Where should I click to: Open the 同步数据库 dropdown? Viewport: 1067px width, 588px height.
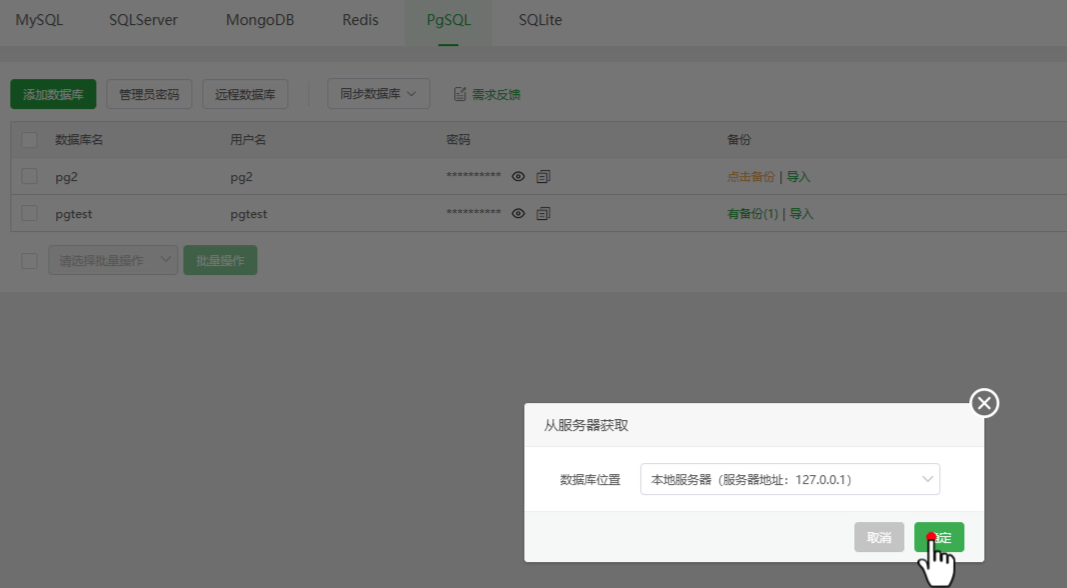click(378, 94)
